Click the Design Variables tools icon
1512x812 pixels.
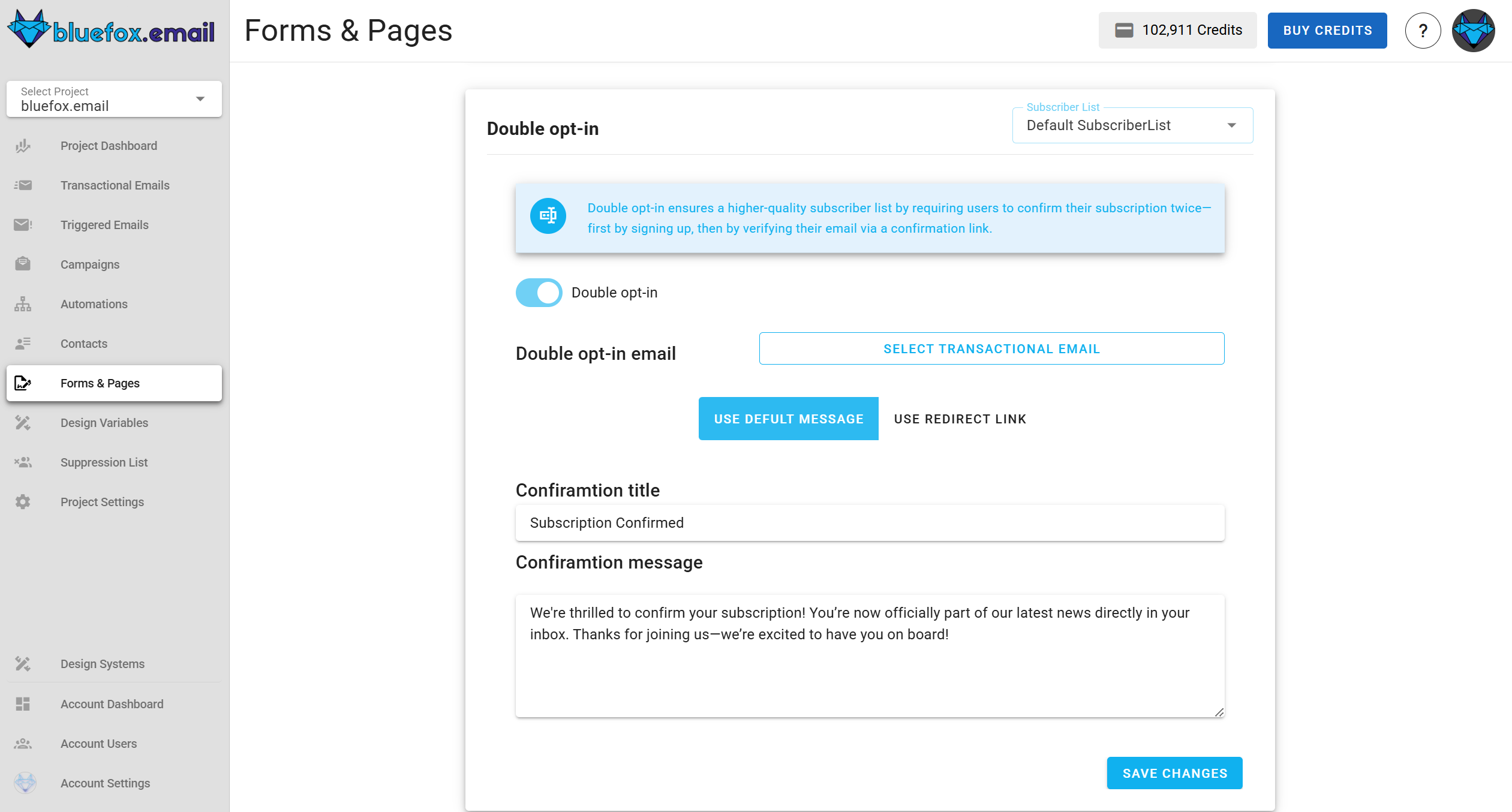(x=23, y=423)
